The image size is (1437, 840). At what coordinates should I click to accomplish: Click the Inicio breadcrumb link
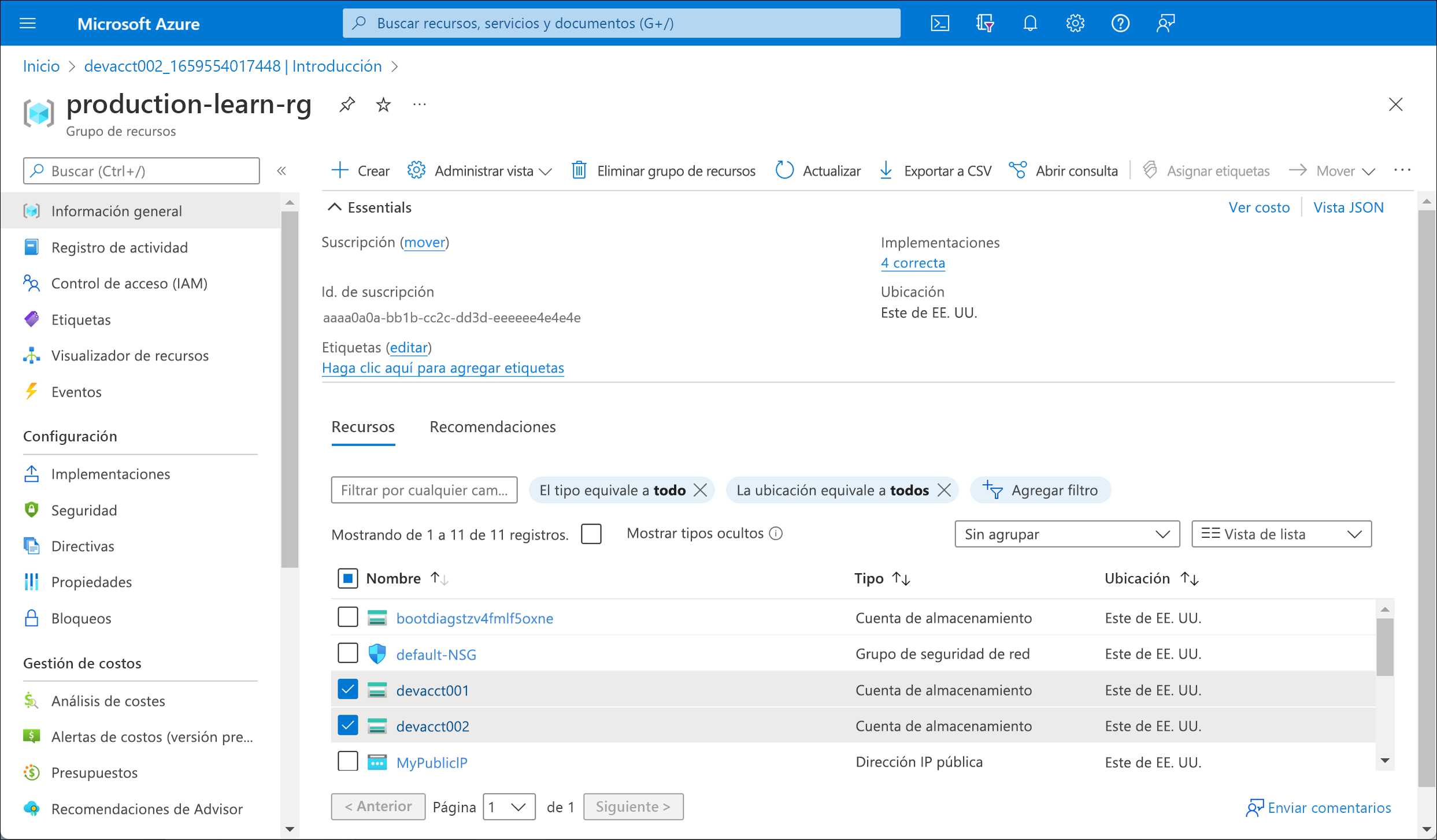pos(42,66)
